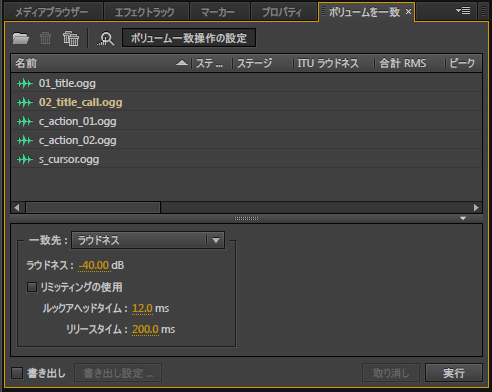Screen dimensions: 492x392
Task: Click waveform icon of c_action_01.ogg
Action: [25, 121]
